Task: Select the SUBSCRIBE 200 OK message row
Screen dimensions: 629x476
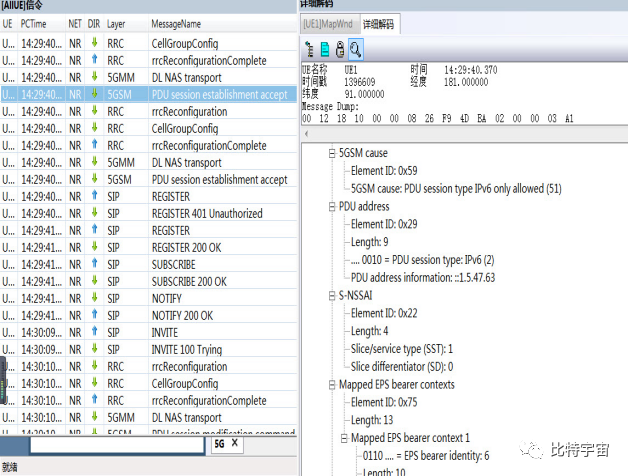Action: pos(148,282)
